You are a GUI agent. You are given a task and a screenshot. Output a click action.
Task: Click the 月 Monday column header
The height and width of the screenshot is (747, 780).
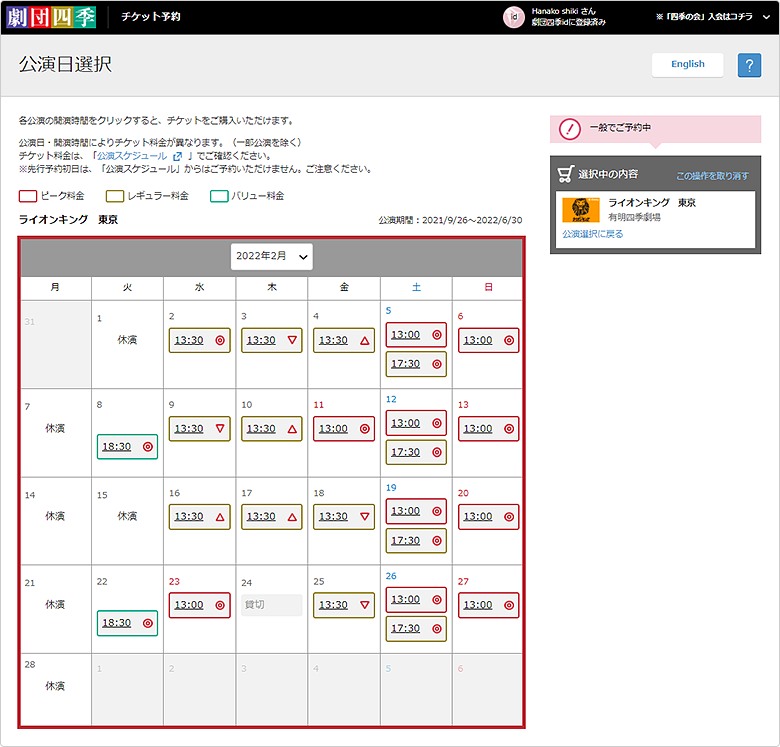coord(55,287)
